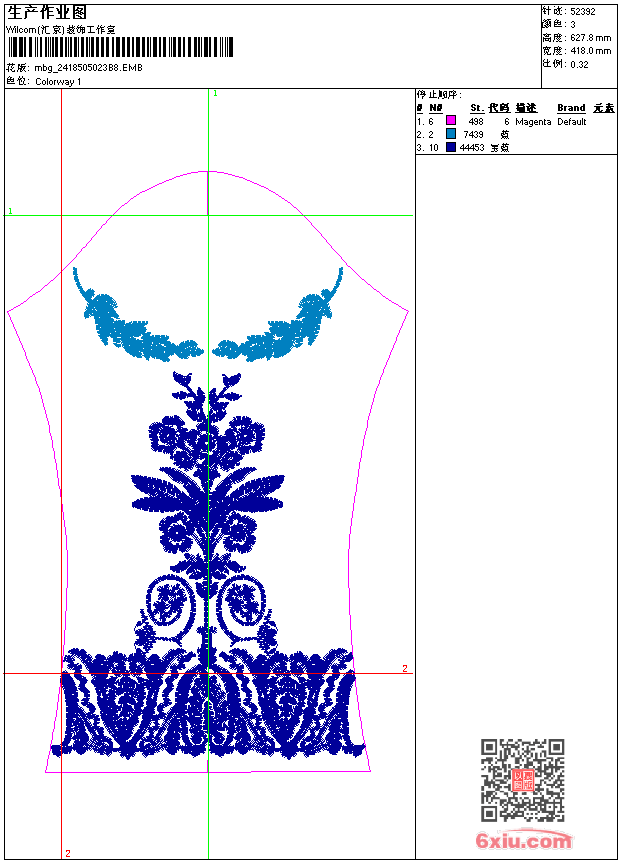Click the Colorway 1 label

58,82
